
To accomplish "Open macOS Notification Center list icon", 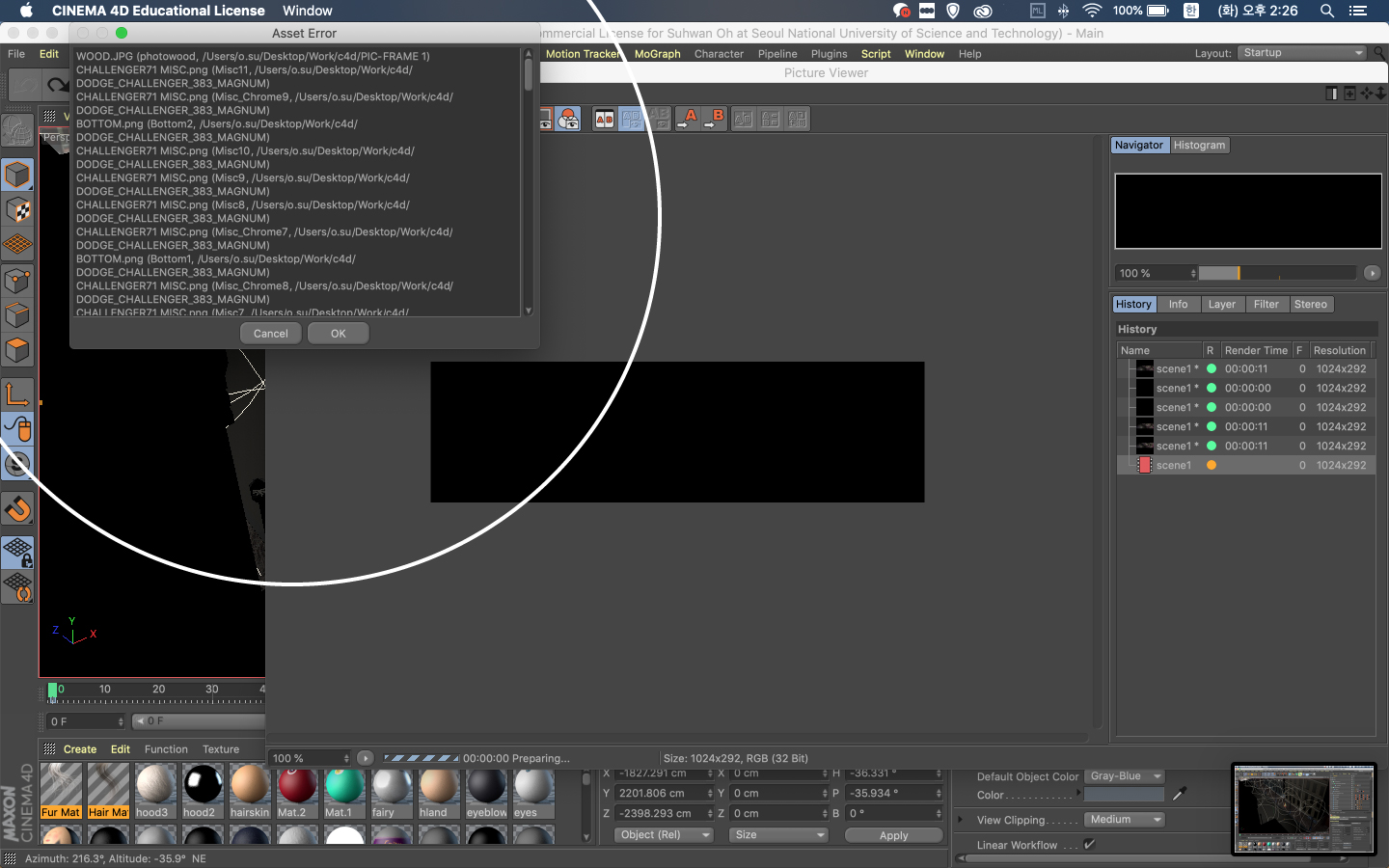I will 1358,11.
